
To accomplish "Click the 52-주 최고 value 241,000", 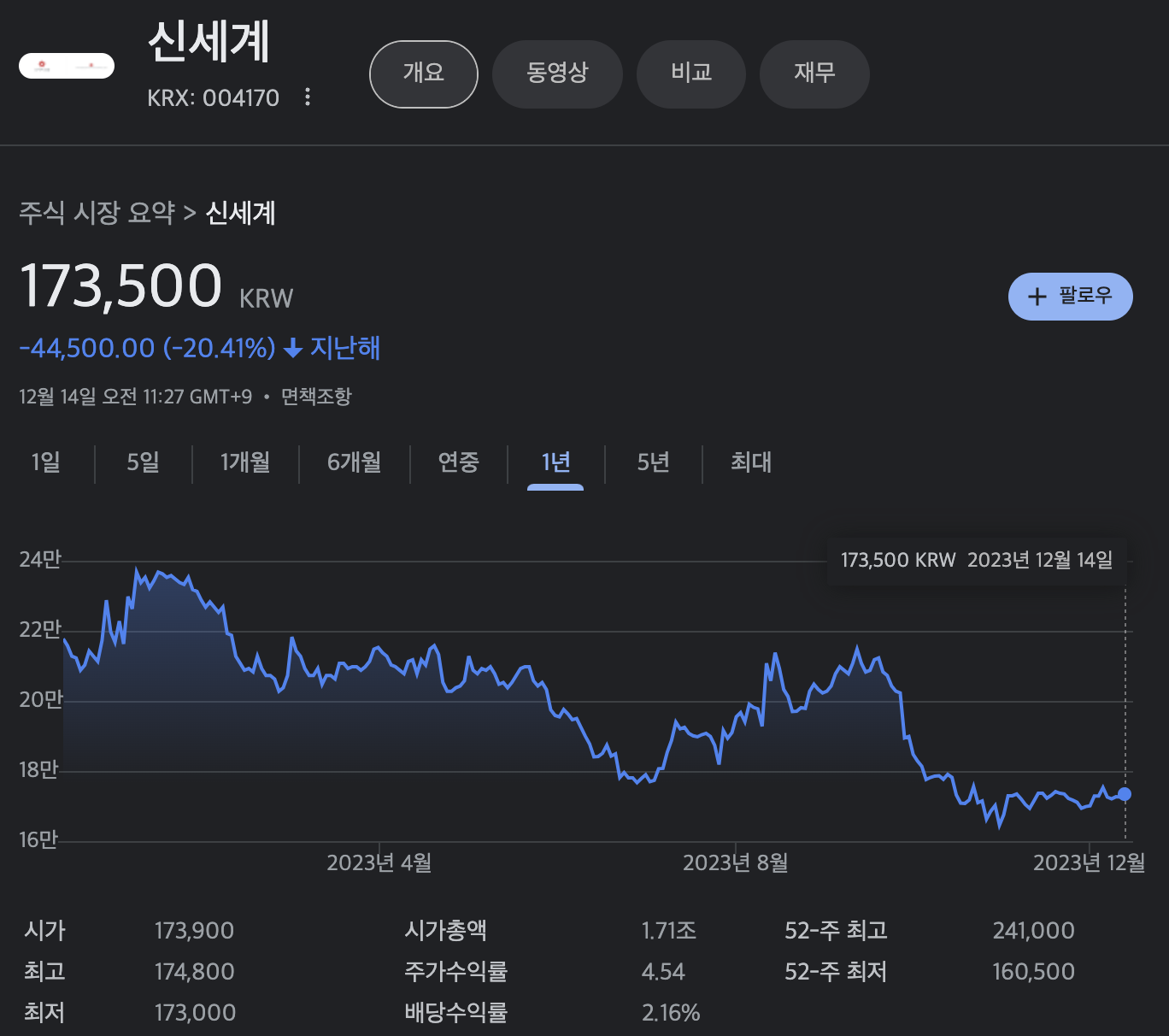I will [1033, 931].
